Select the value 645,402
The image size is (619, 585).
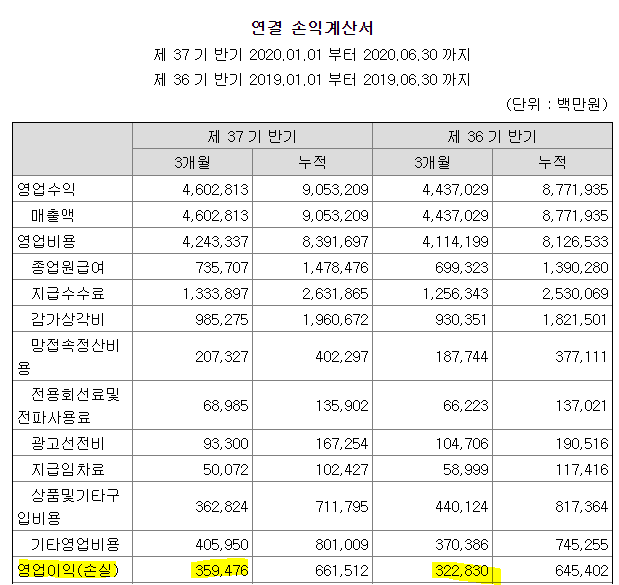[582, 570]
